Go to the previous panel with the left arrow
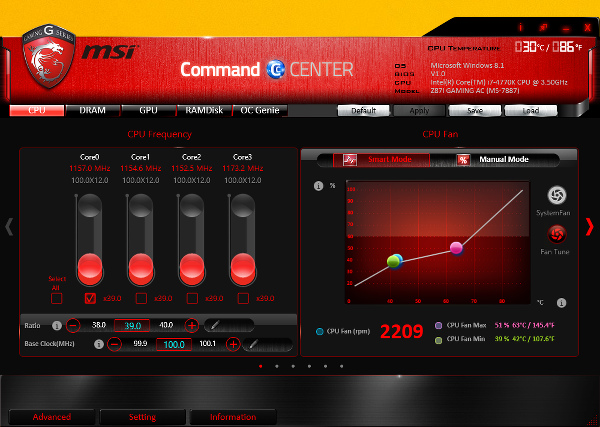 [x=9, y=227]
